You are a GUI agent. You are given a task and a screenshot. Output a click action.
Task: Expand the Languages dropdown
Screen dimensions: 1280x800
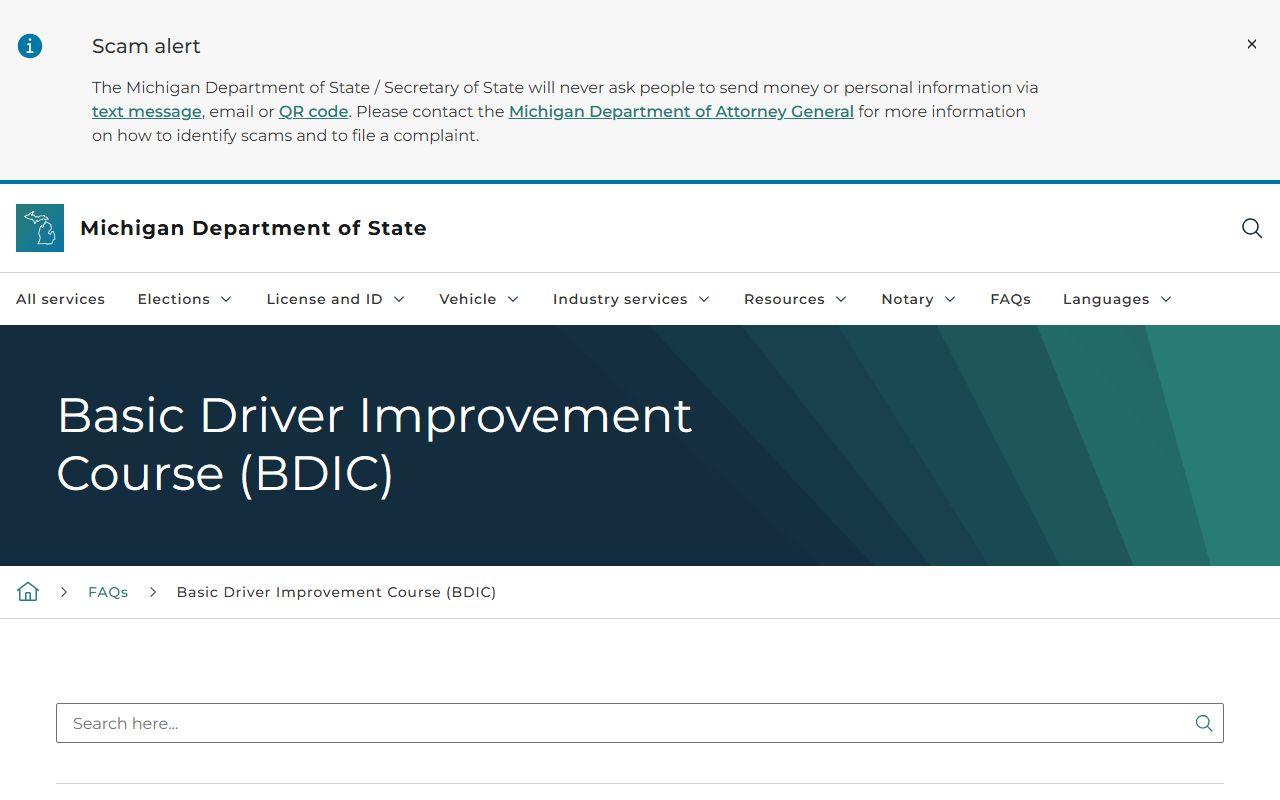click(1118, 299)
